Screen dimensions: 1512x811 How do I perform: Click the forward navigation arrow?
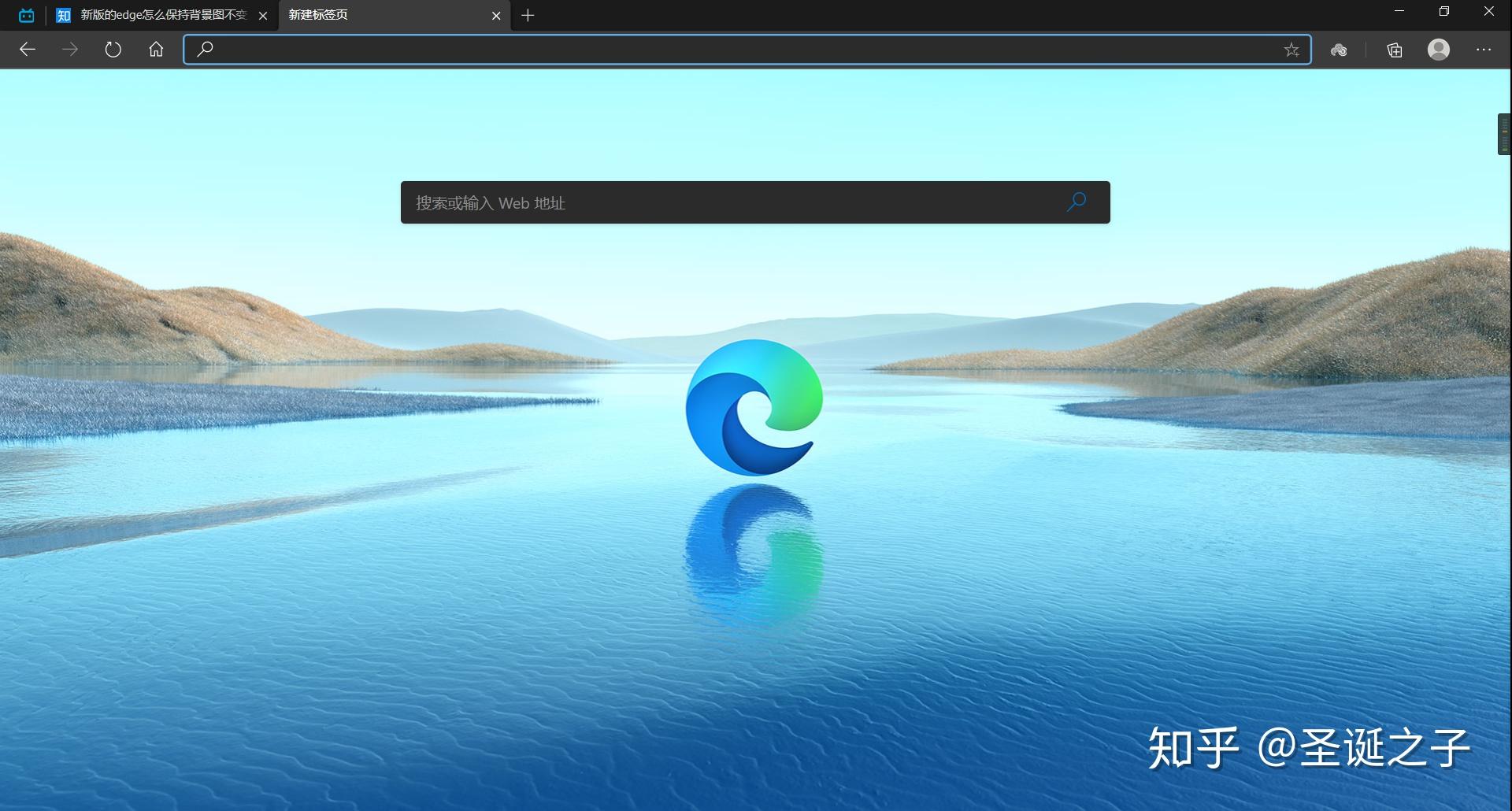pos(70,50)
